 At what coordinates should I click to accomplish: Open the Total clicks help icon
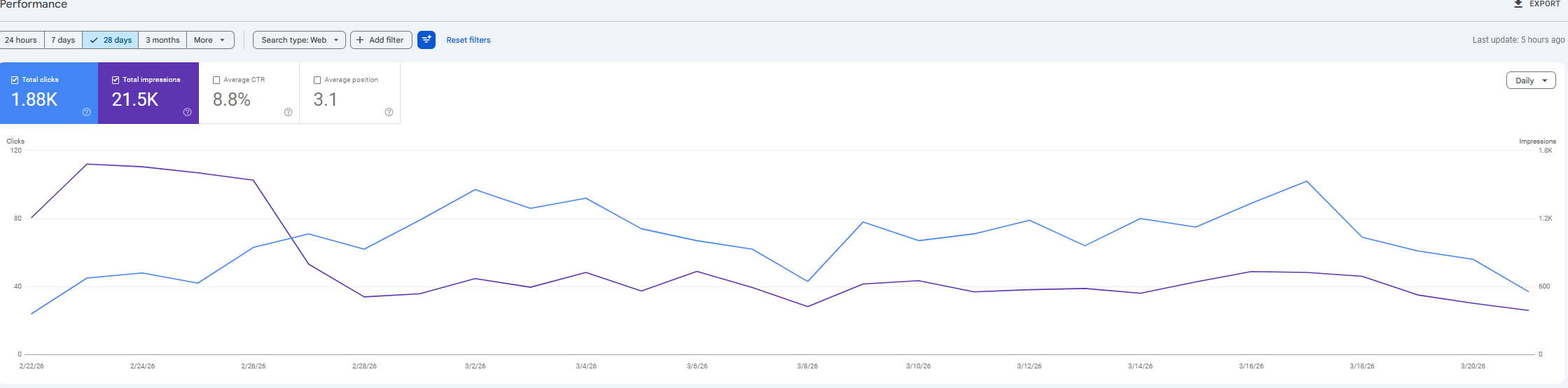(87, 112)
